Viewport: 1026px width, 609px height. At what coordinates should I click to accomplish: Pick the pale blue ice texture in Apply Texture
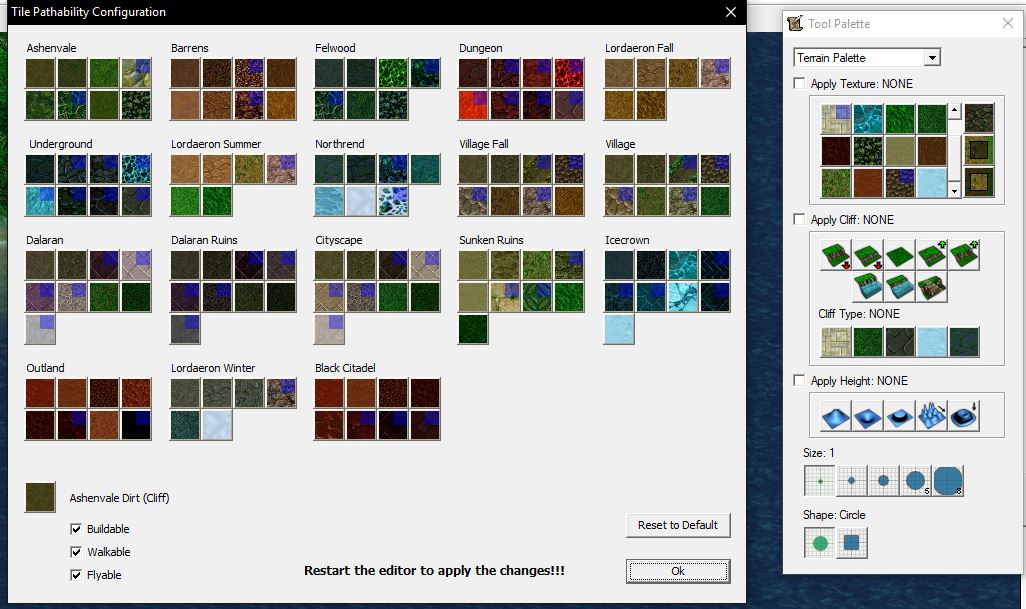[932, 183]
